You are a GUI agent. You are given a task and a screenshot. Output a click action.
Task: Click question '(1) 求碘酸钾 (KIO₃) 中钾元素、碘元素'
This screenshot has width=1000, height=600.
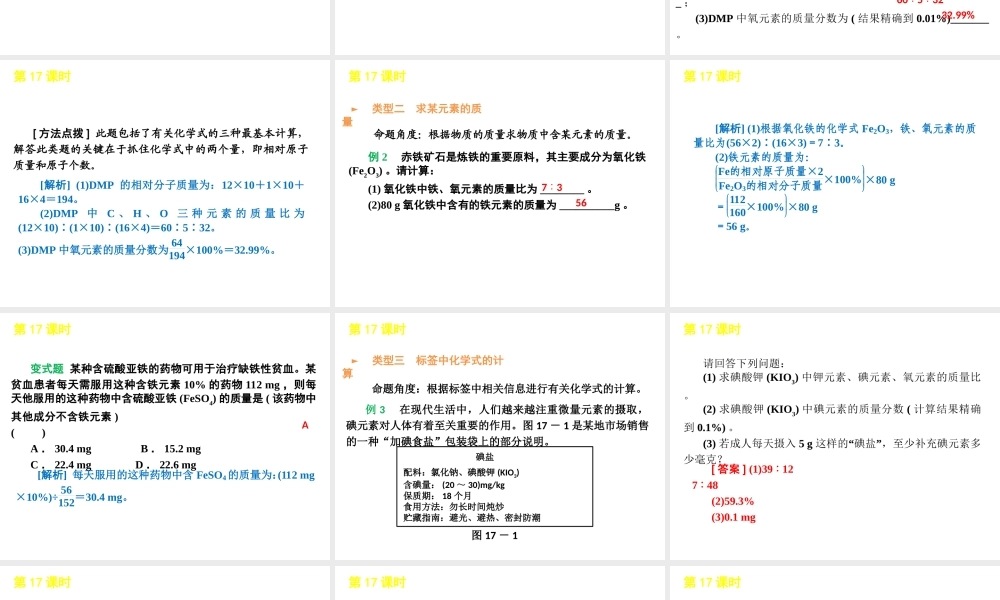tap(842, 377)
